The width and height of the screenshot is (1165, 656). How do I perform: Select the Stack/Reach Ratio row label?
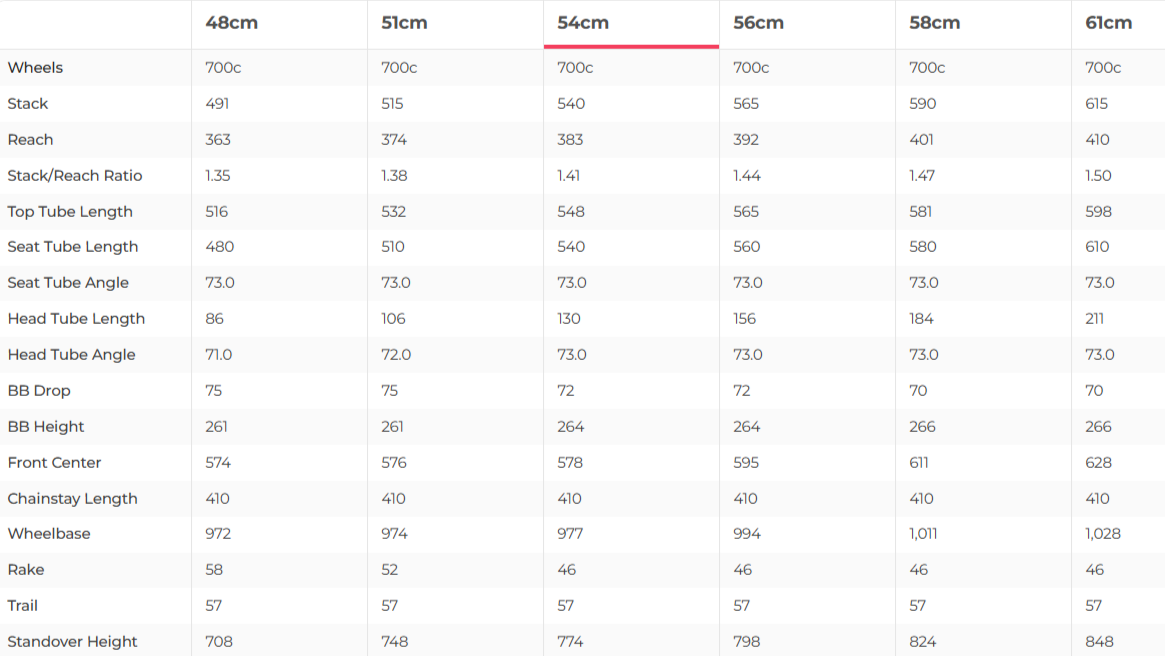[75, 176]
